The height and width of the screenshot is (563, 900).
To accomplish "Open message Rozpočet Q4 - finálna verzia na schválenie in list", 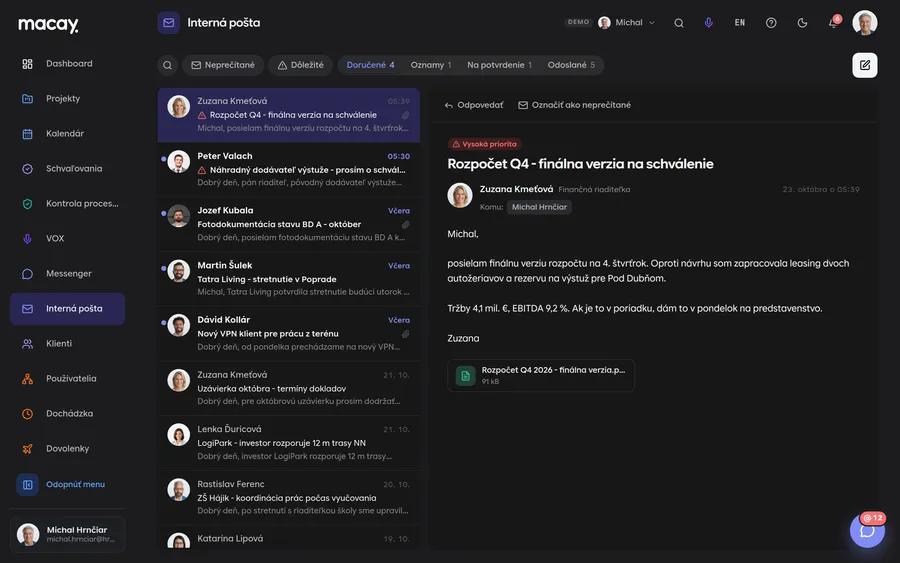I will point(289,115).
